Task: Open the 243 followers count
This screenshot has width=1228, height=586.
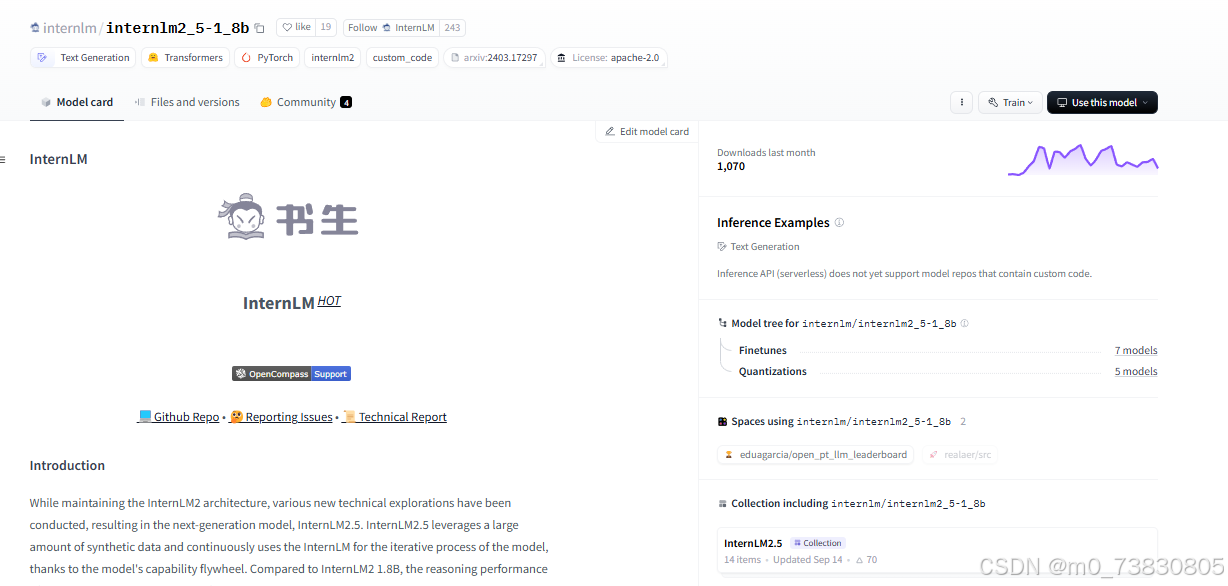Action: 452,28
